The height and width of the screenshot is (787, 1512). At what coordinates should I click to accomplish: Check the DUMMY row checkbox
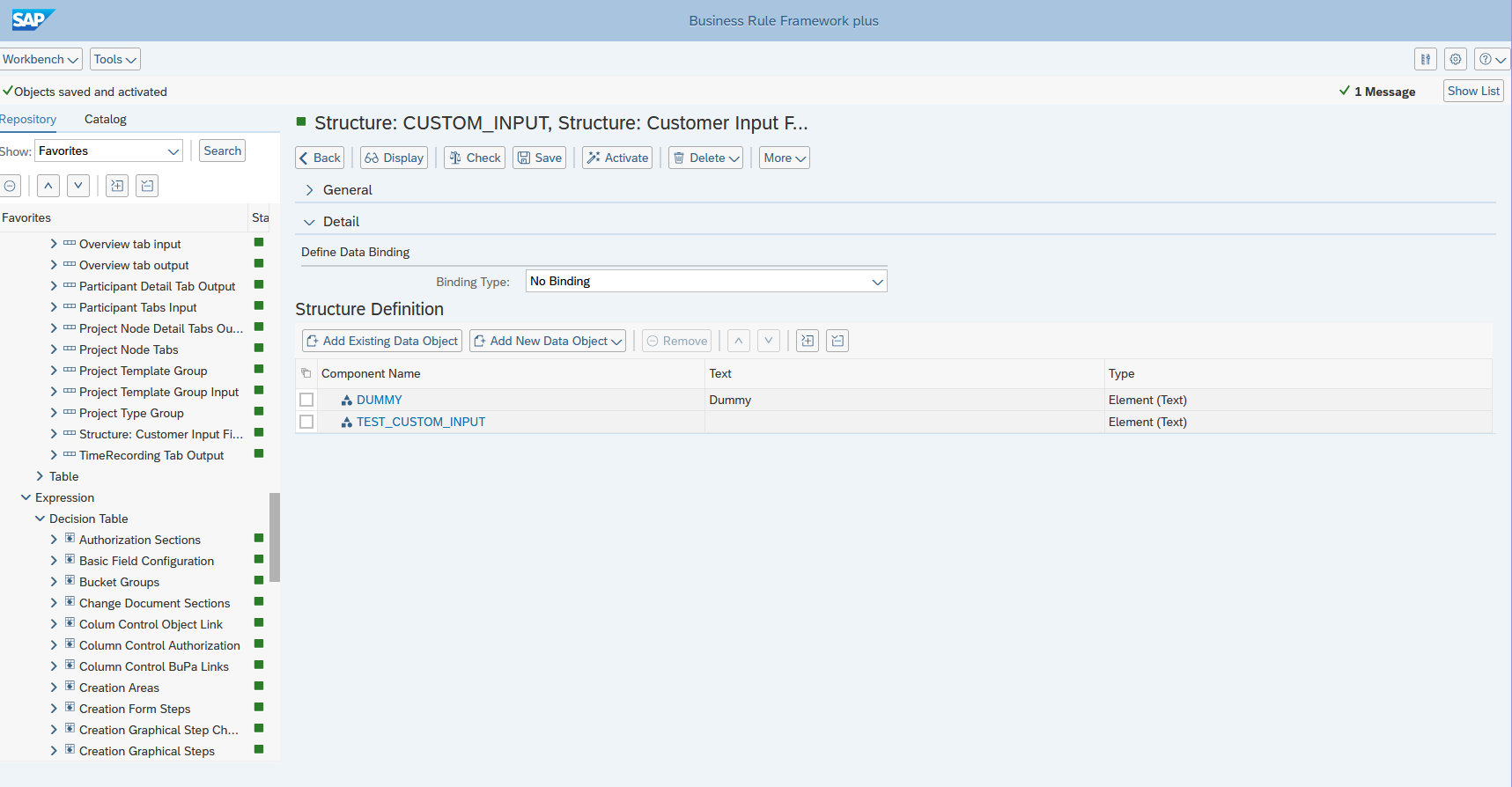[x=306, y=400]
